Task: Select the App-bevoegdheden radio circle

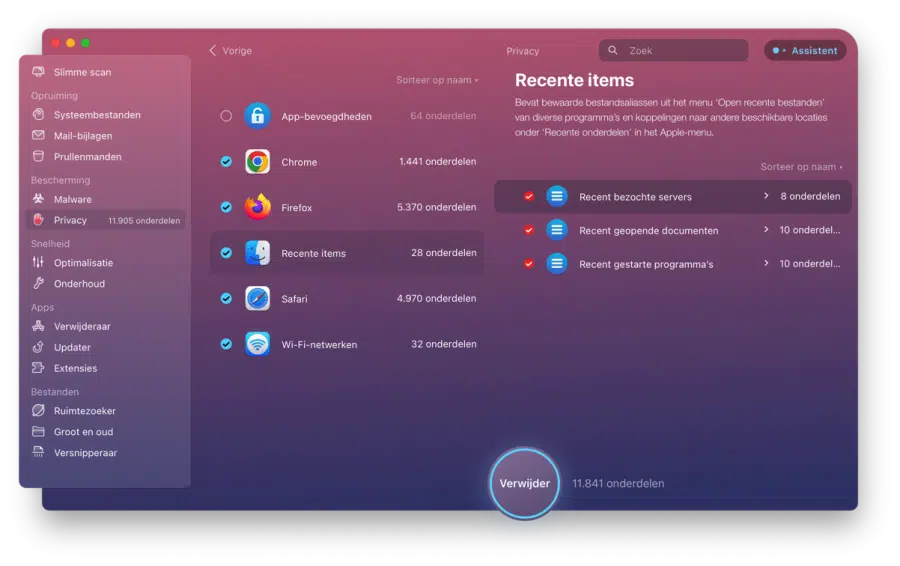Action: click(x=226, y=116)
